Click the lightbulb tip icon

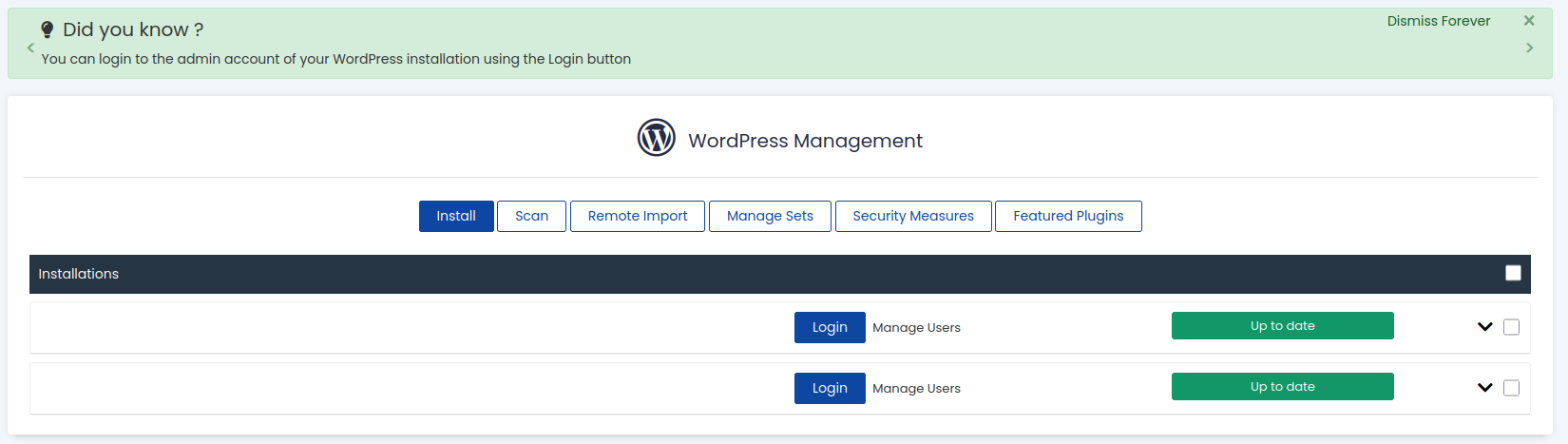pos(47,30)
